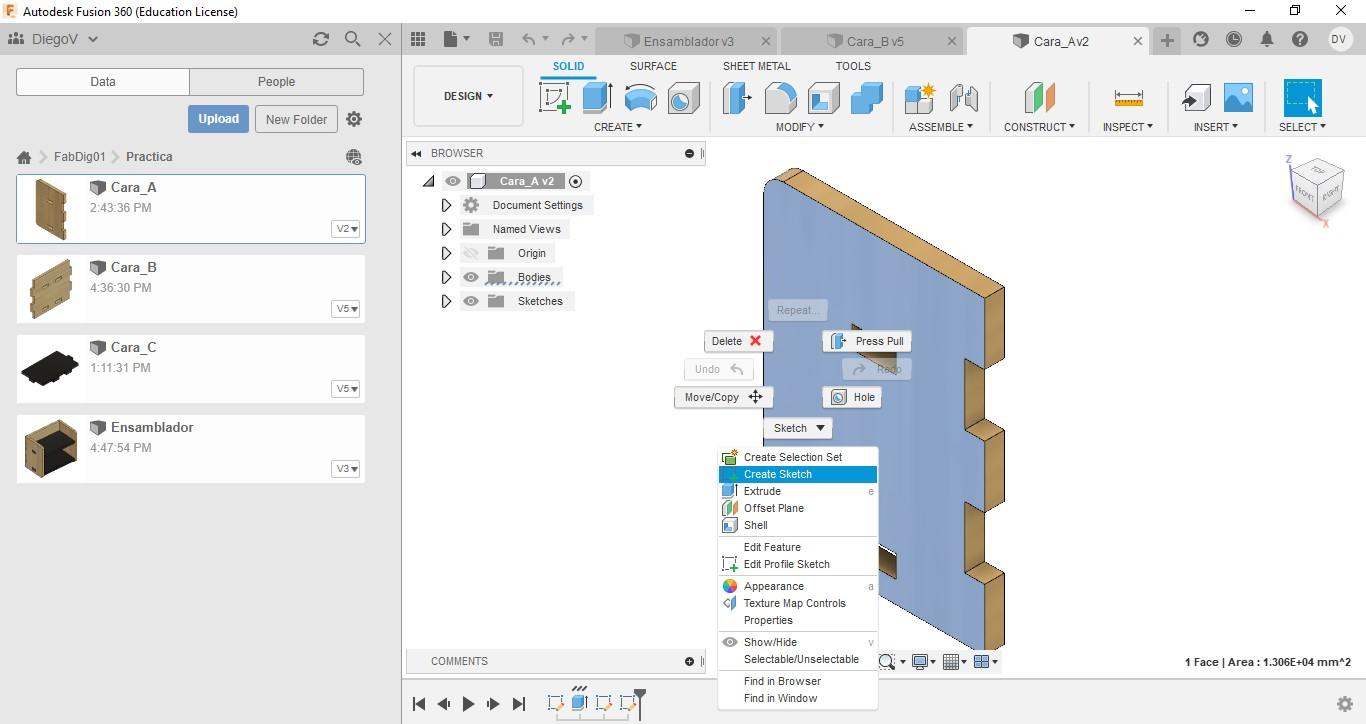Open the MODIFY dropdown menu

800,127
